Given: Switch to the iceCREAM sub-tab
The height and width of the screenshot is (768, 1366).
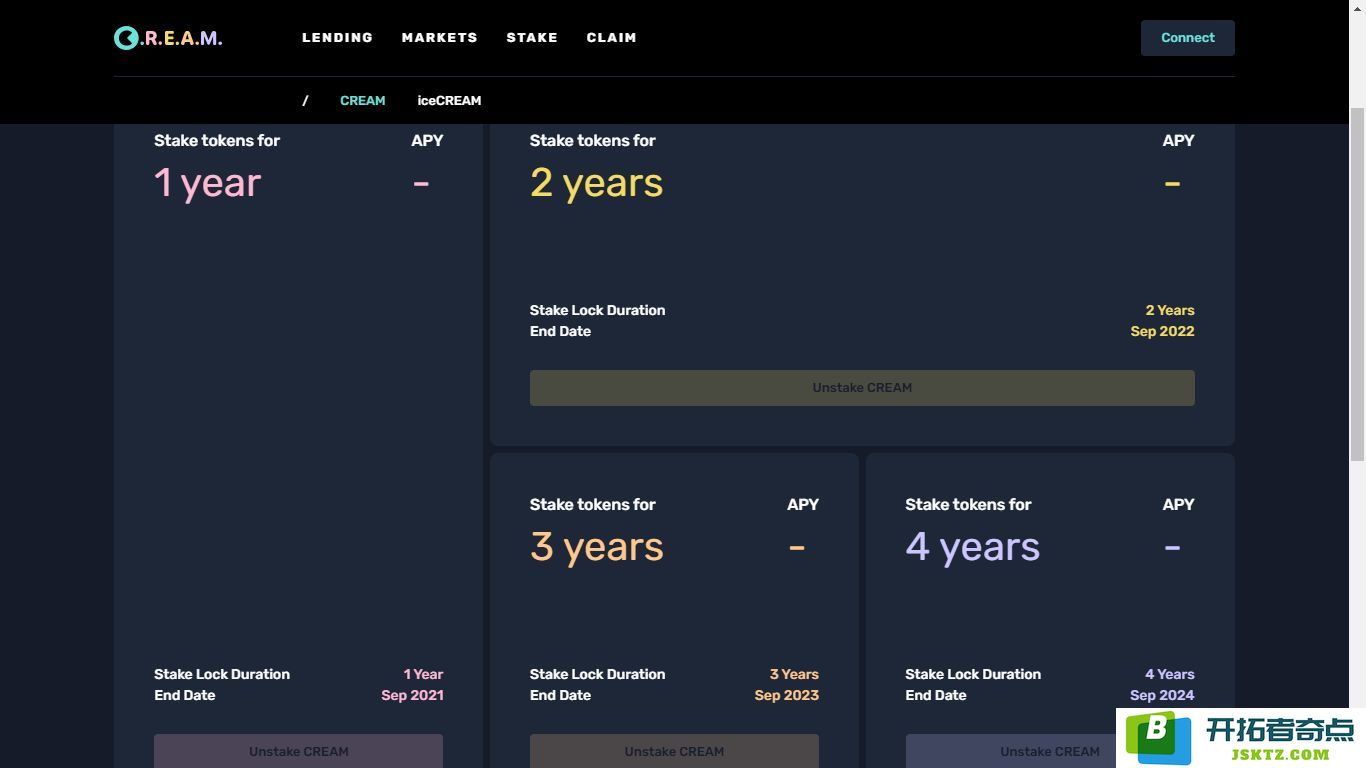Looking at the screenshot, I should [x=449, y=101].
